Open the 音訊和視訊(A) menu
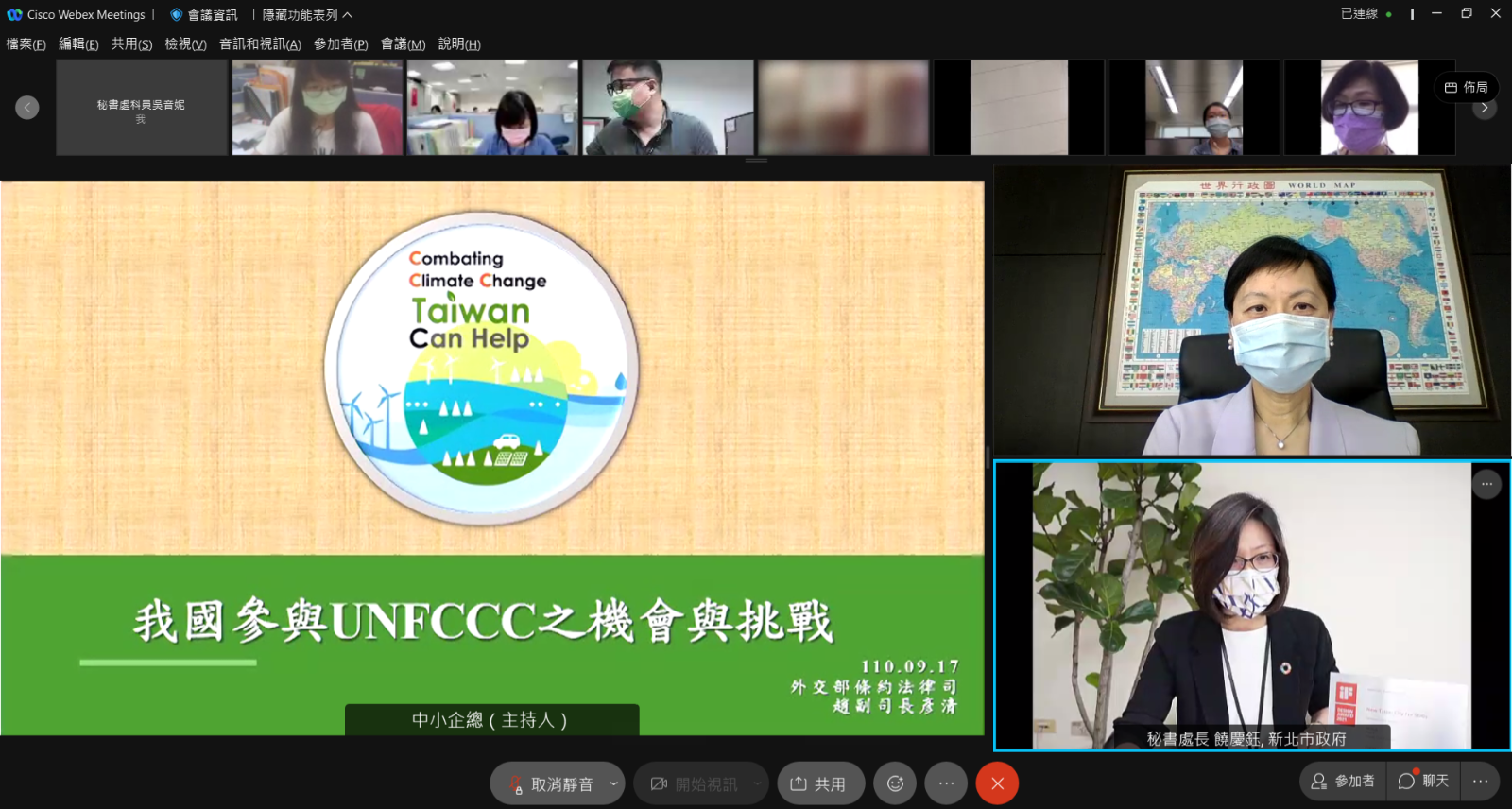The height and width of the screenshot is (809, 1512). pos(260,44)
